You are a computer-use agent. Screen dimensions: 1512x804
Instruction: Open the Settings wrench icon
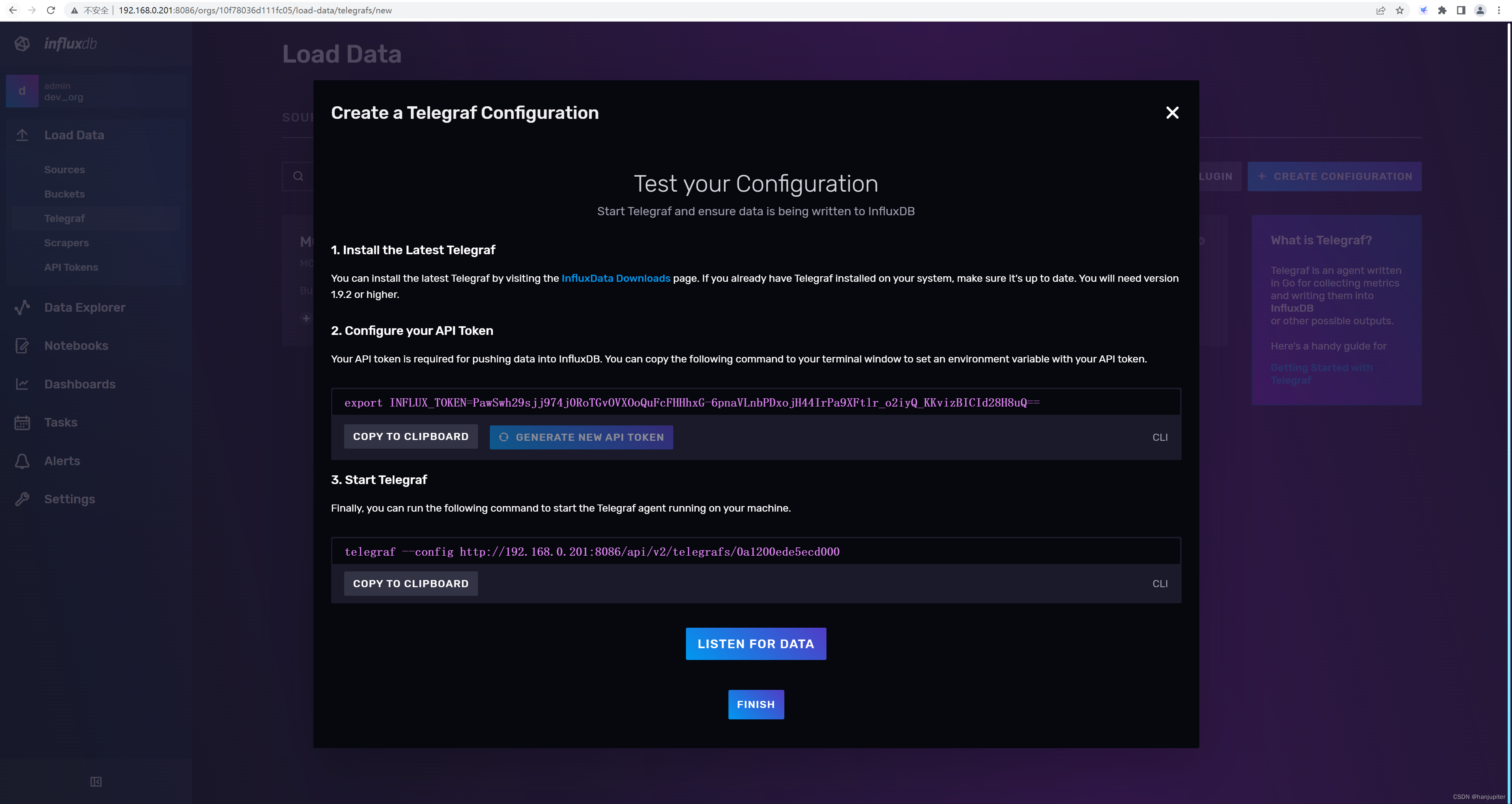(22, 499)
